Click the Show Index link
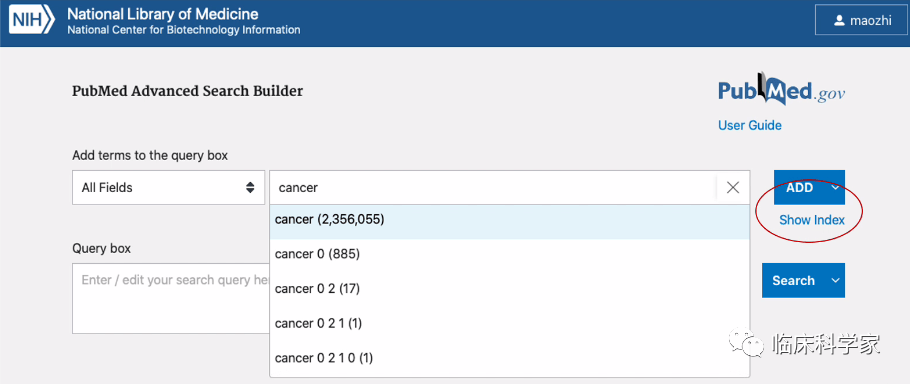This screenshot has height=384, width=910. 812,220
